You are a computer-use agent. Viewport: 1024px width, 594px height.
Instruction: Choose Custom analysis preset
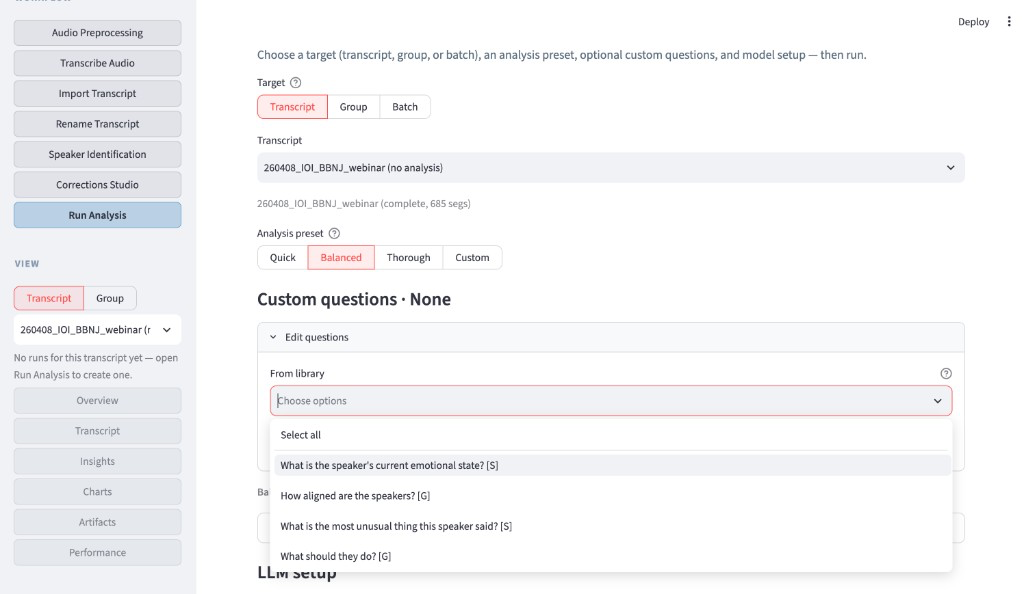point(472,257)
